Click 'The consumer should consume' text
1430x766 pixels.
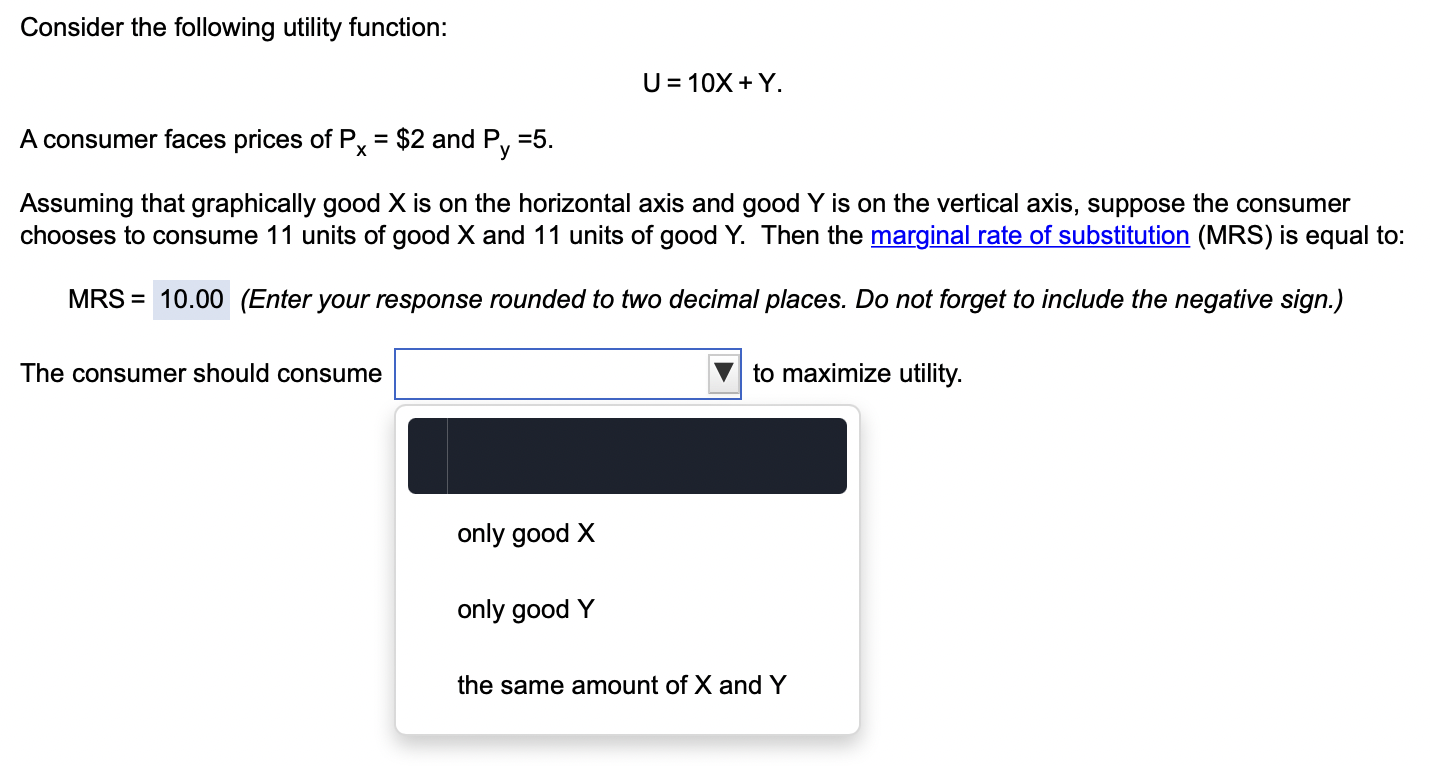200,373
